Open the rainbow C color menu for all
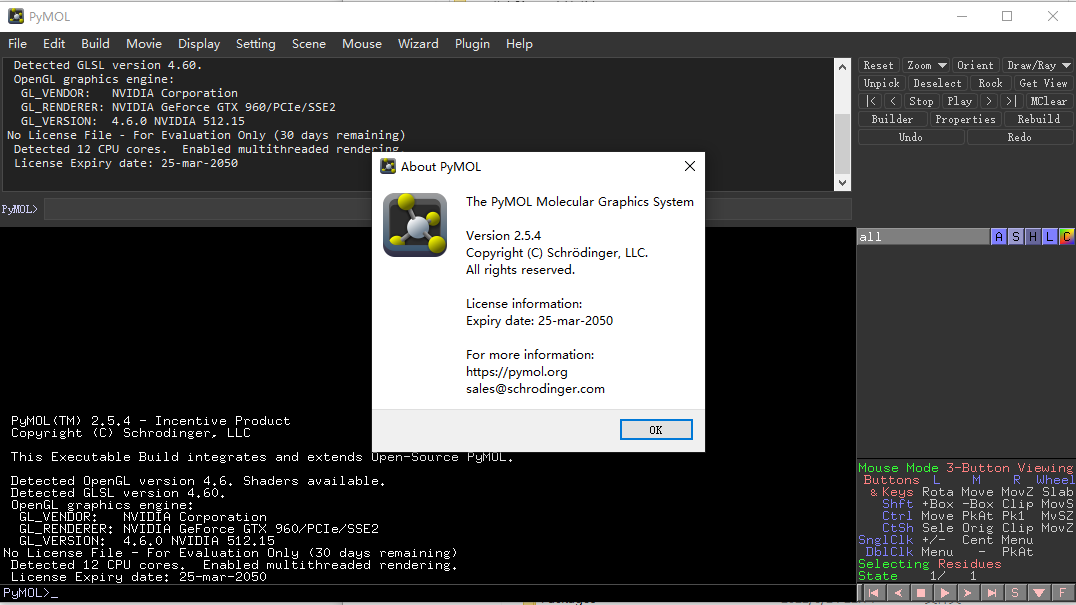 1066,237
